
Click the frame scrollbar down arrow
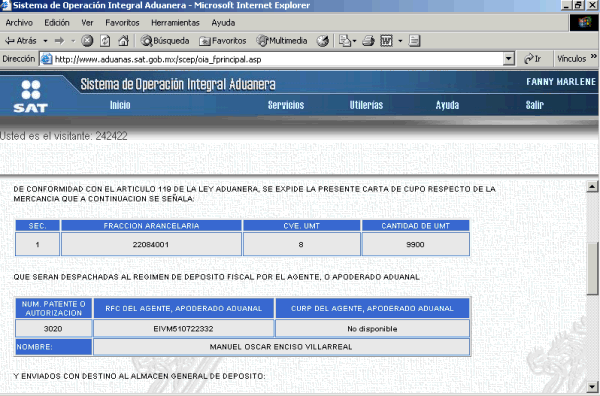[592, 386]
